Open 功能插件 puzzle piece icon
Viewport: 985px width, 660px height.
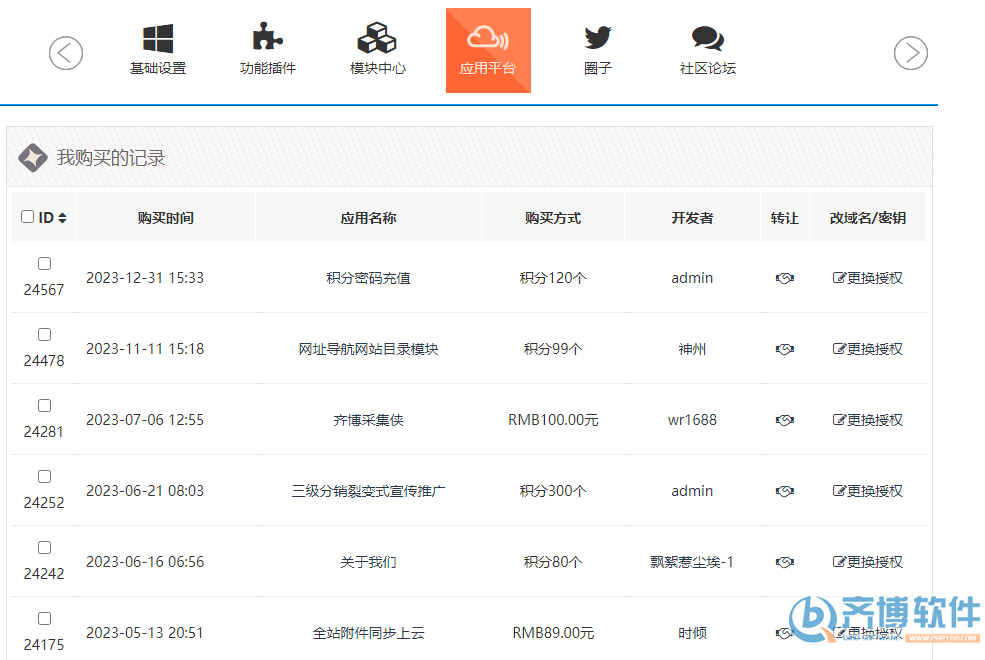(267, 40)
